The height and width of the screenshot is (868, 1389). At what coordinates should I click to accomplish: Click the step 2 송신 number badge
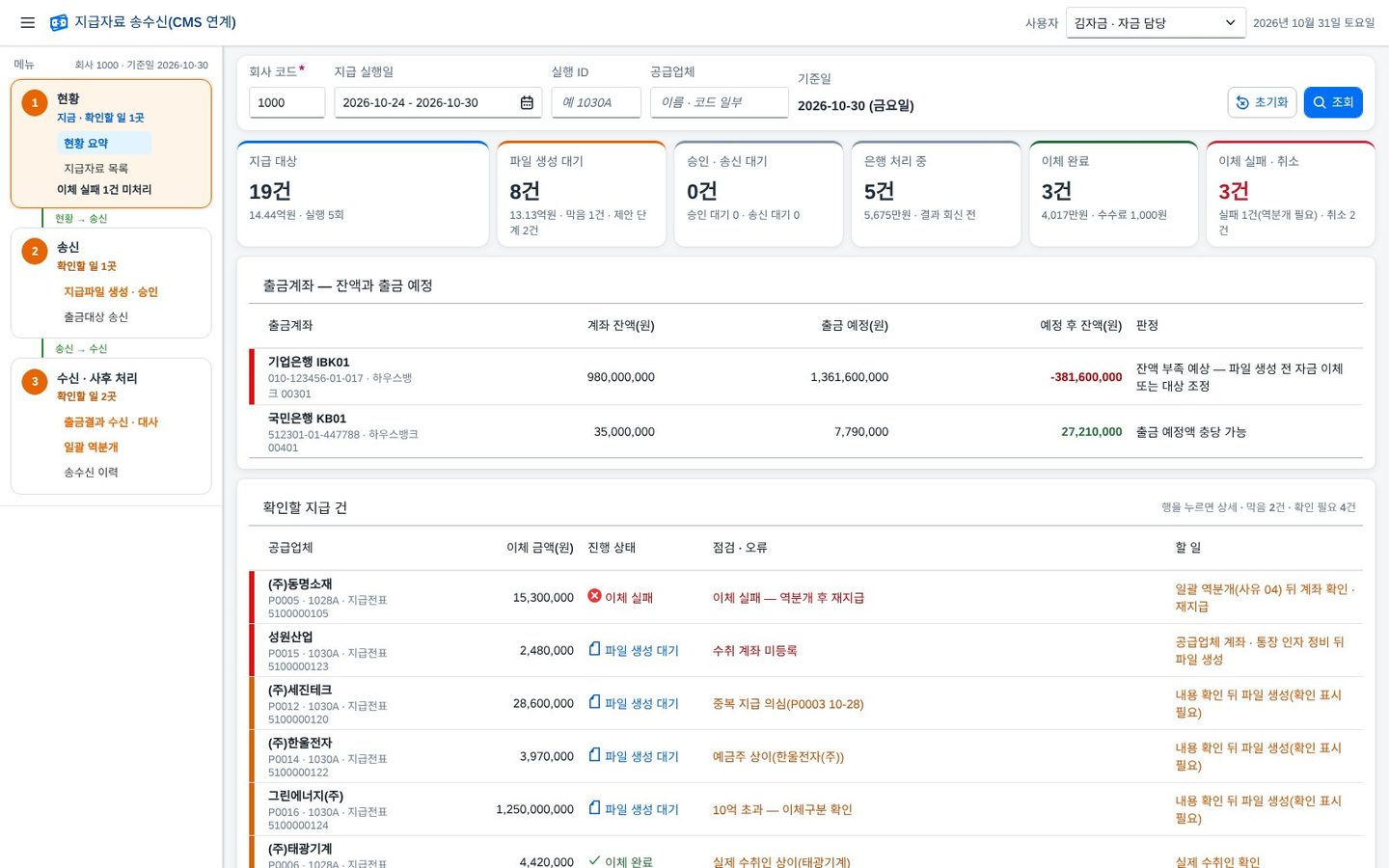(35, 252)
